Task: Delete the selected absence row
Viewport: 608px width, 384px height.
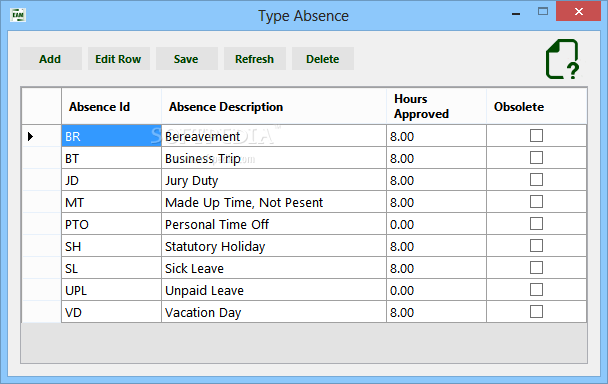Action: coord(323,59)
